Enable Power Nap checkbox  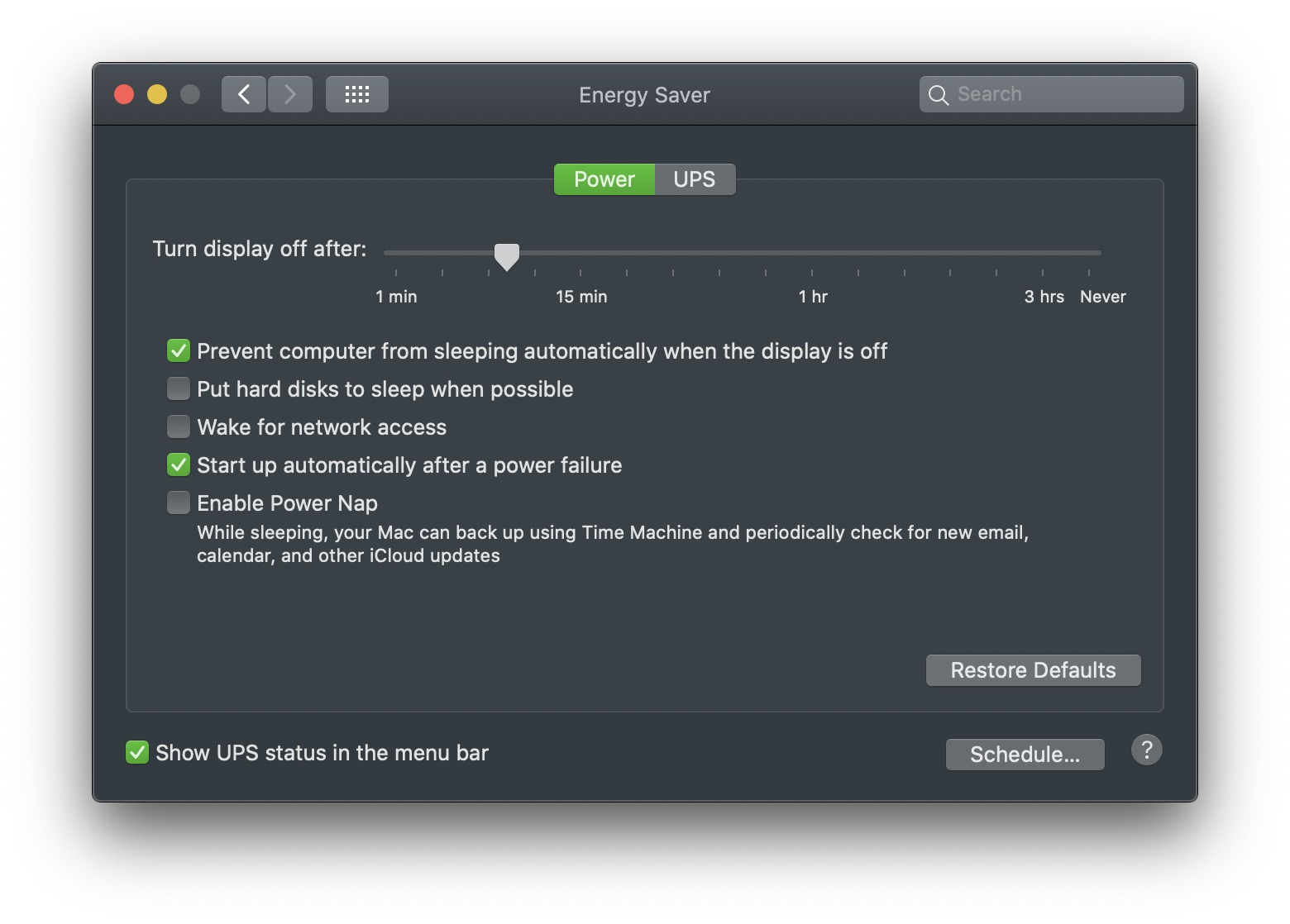pyautogui.click(x=179, y=502)
